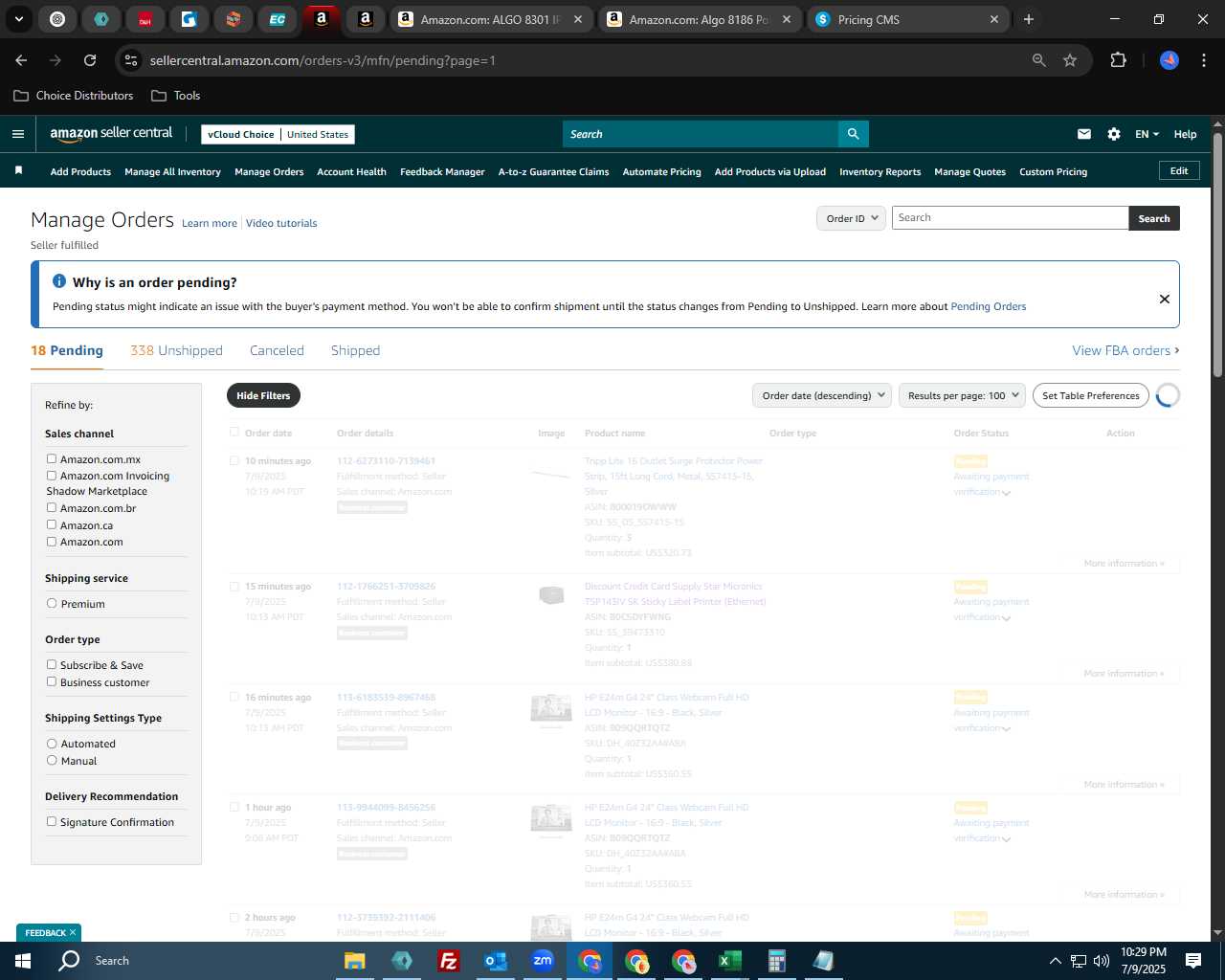This screenshot has width=1225, height=980.
Task: Open Feedback Manager from the nav bar
Action: [x=442, y=172]
